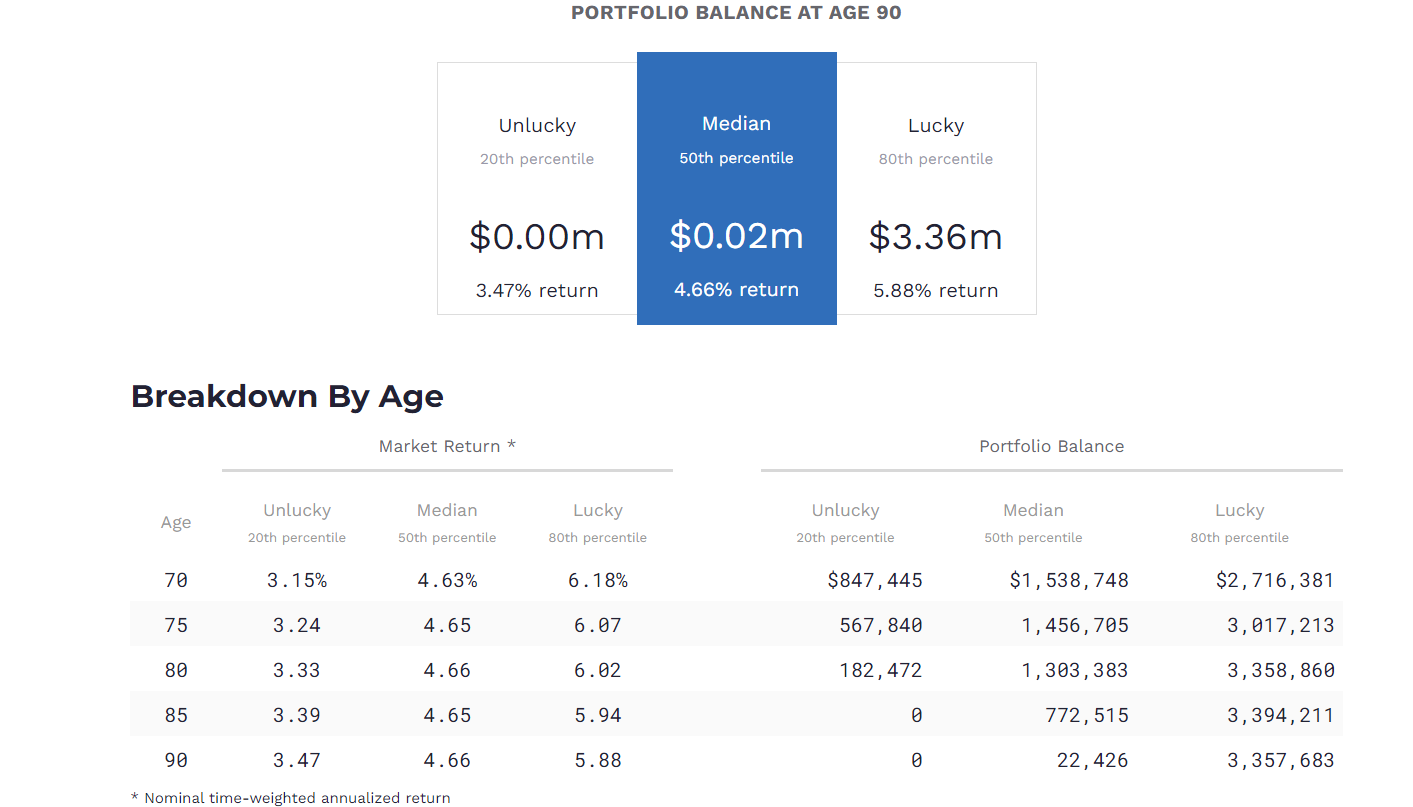Click the "$0.00m" Unlucky balance figure
Image resolution: width=1413 pixels, height=807 pixels.
[537, 236]
